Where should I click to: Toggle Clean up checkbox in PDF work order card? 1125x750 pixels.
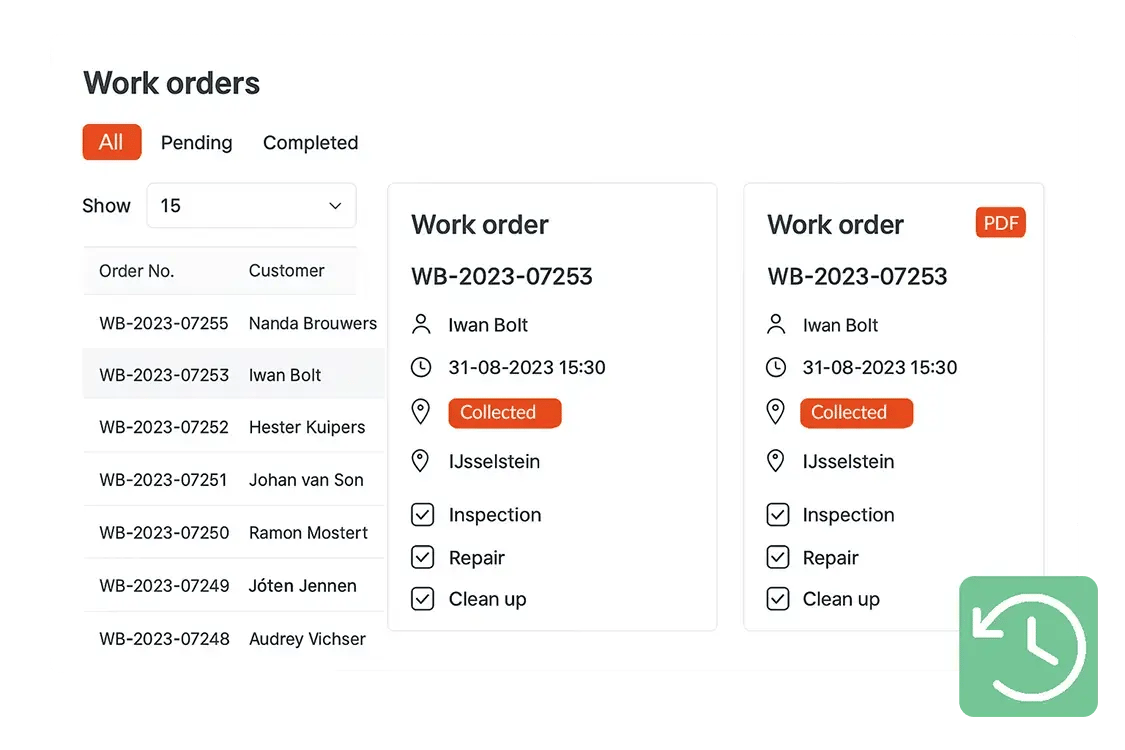pos(777,599)
